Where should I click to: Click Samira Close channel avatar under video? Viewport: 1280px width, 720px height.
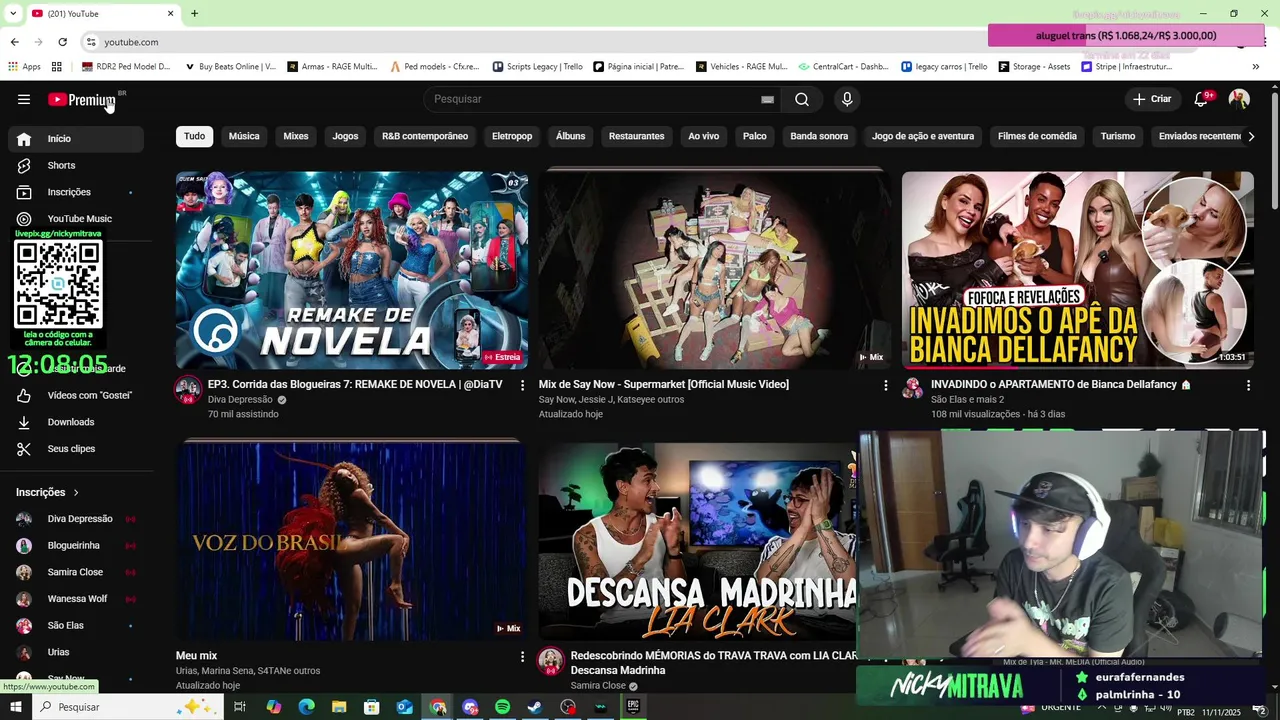551,660
